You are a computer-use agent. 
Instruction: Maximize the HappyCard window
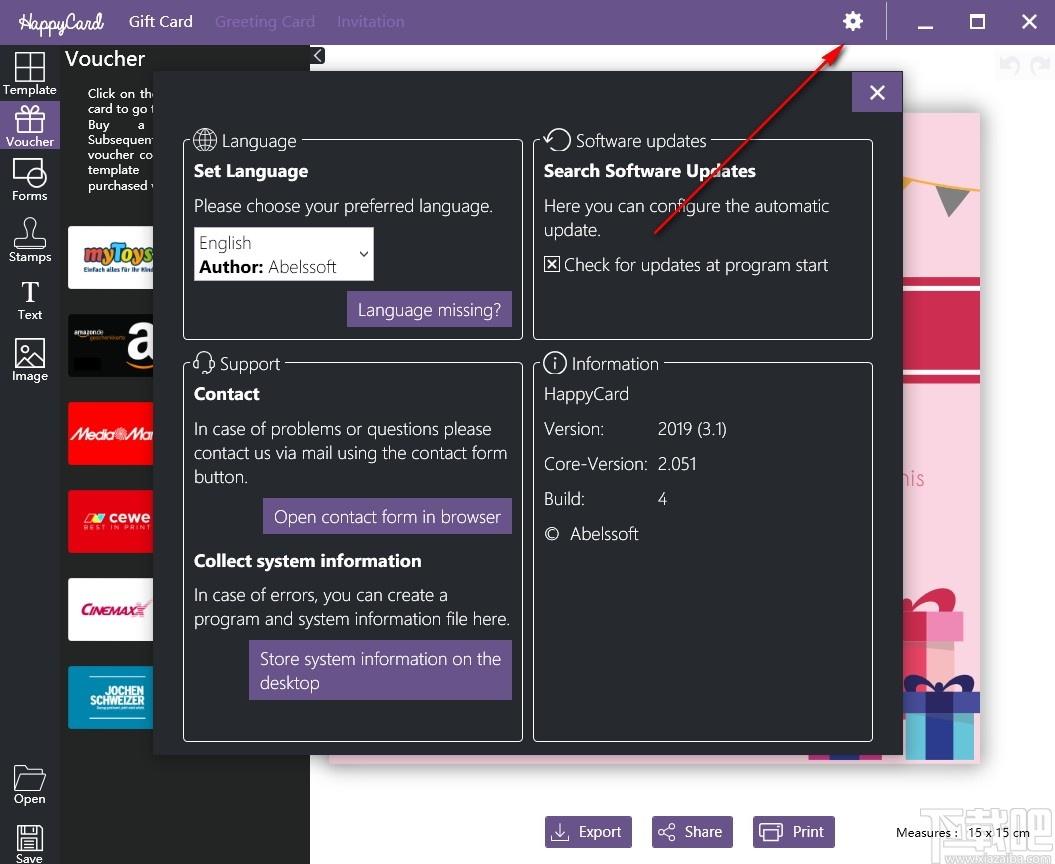coord(977,22)
